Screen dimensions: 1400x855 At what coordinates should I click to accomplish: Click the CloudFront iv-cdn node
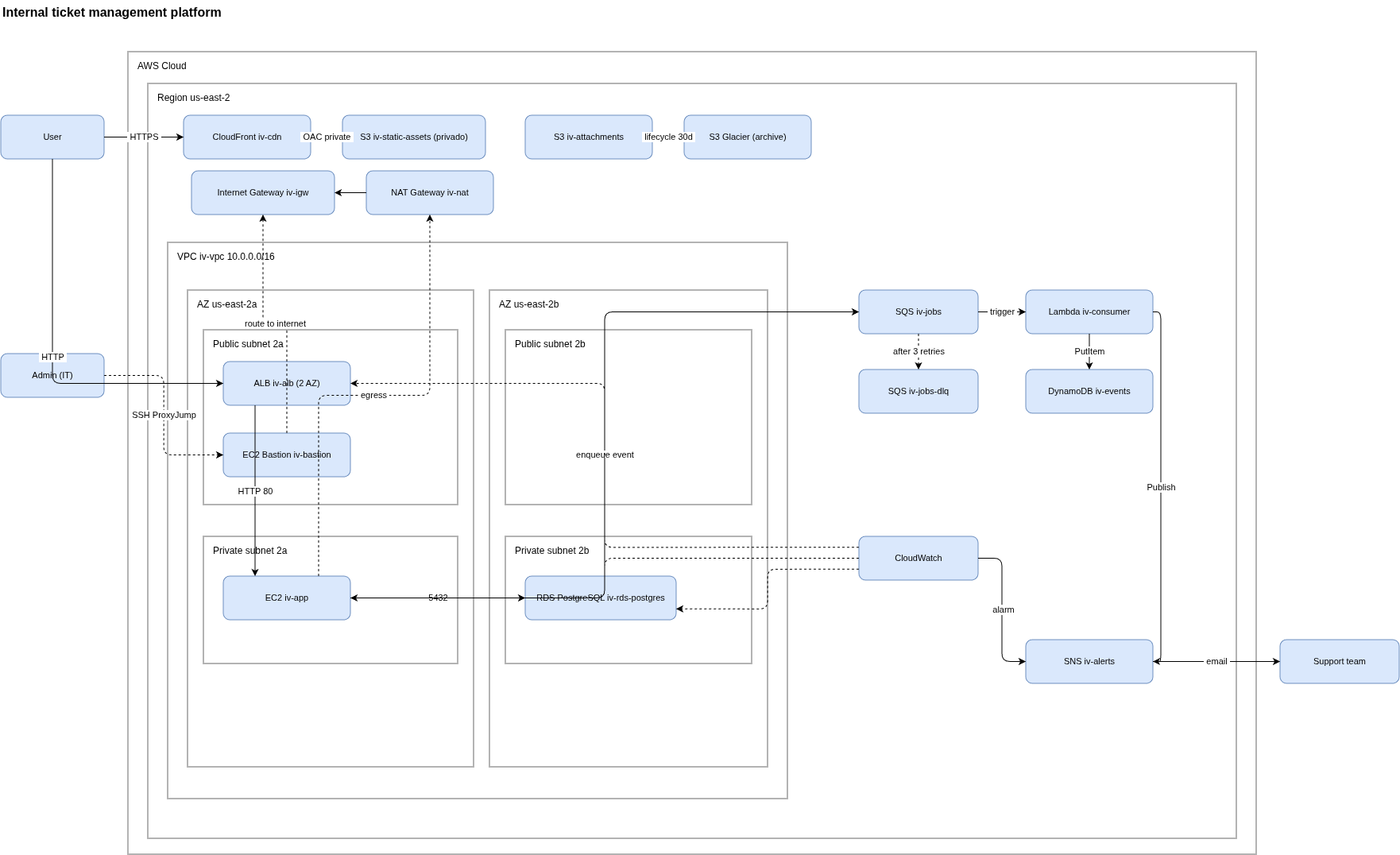pyautogui.click(x=247, y=137)
